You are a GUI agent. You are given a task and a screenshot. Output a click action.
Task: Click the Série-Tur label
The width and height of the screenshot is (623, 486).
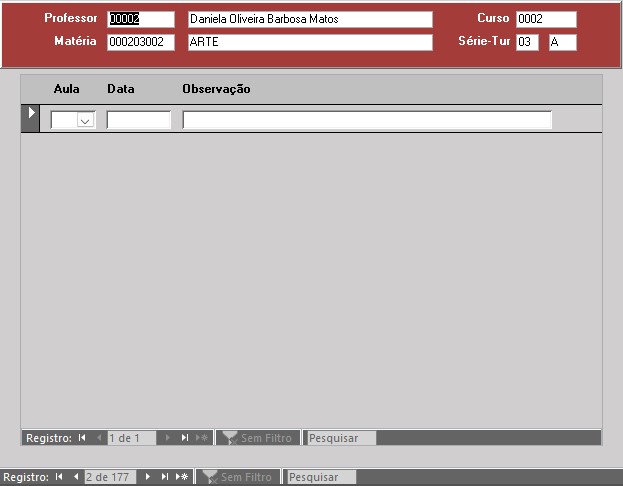tap(484, 41)
